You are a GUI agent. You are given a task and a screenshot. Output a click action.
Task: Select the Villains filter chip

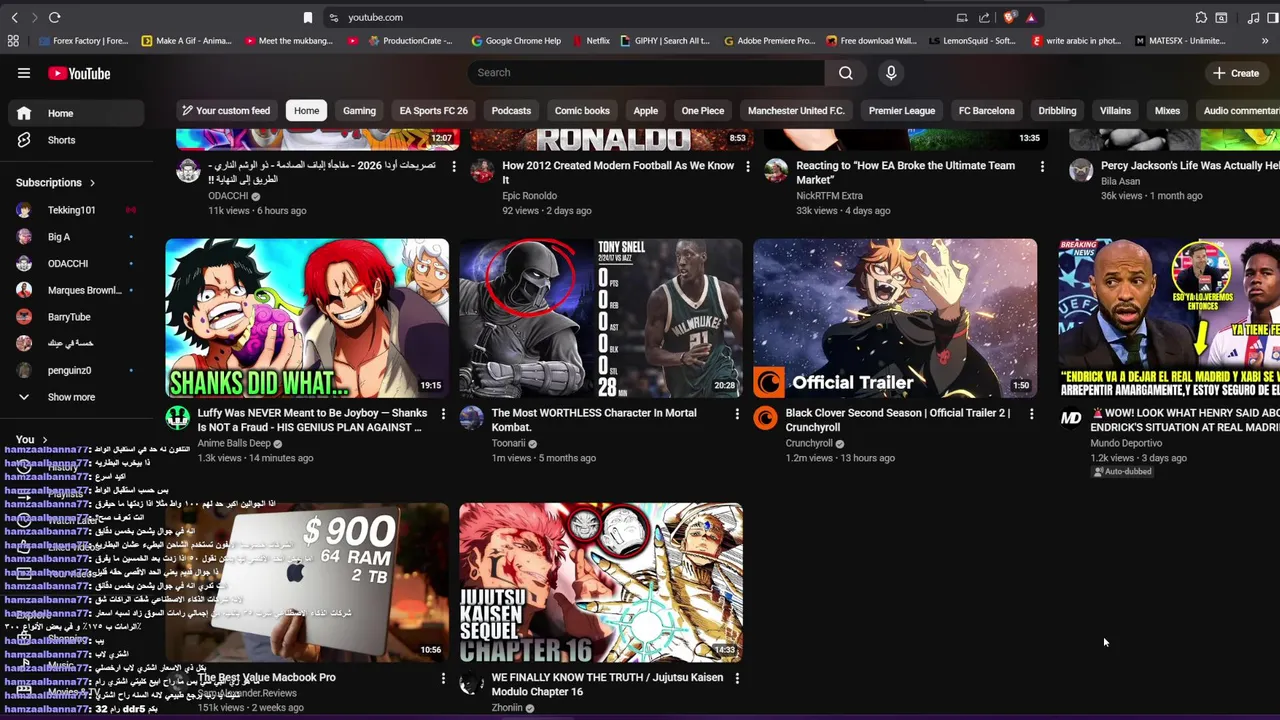[1115, 111]
